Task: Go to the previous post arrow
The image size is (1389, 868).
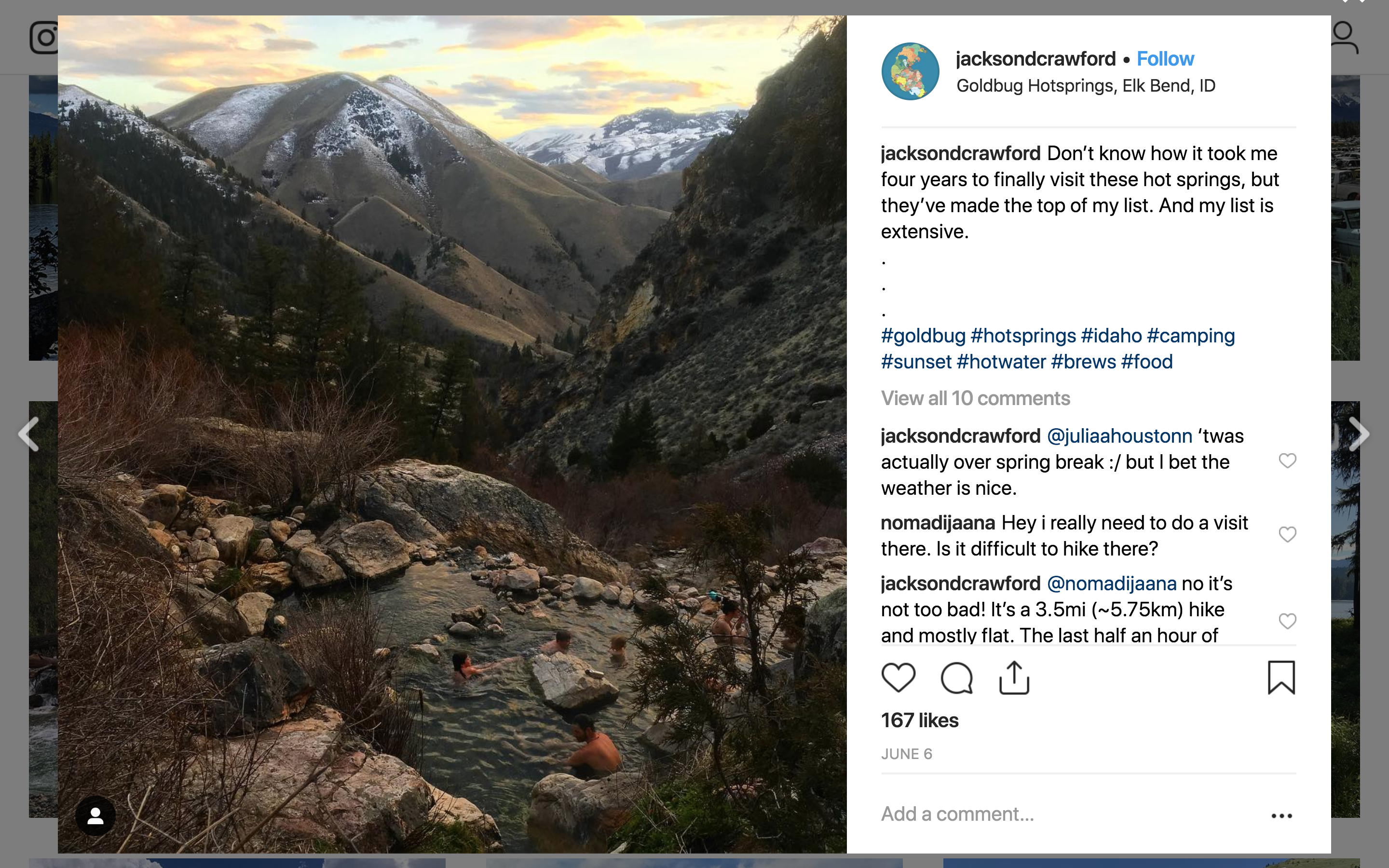Action: (29, 434)
